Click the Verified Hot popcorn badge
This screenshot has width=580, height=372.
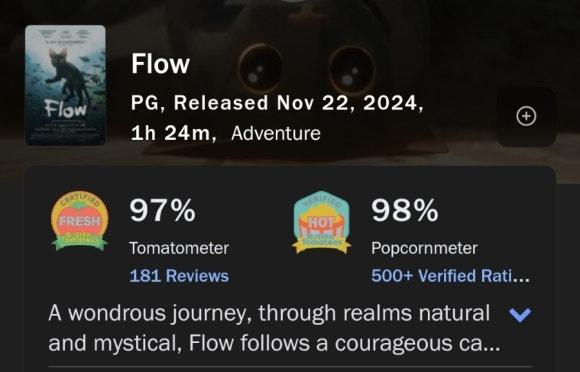(x=321, y=222)
